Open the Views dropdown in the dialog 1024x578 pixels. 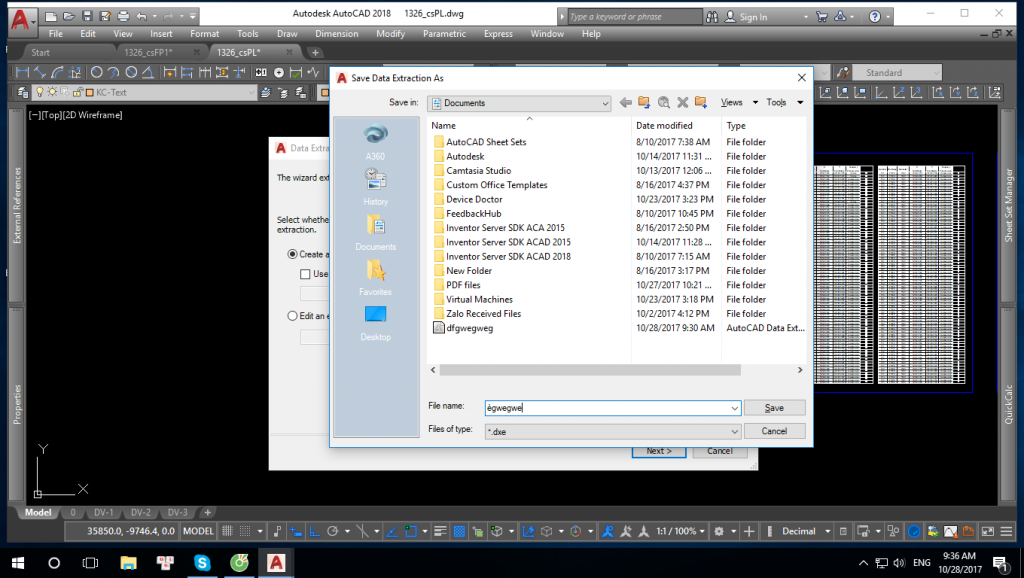coord(740,101)
